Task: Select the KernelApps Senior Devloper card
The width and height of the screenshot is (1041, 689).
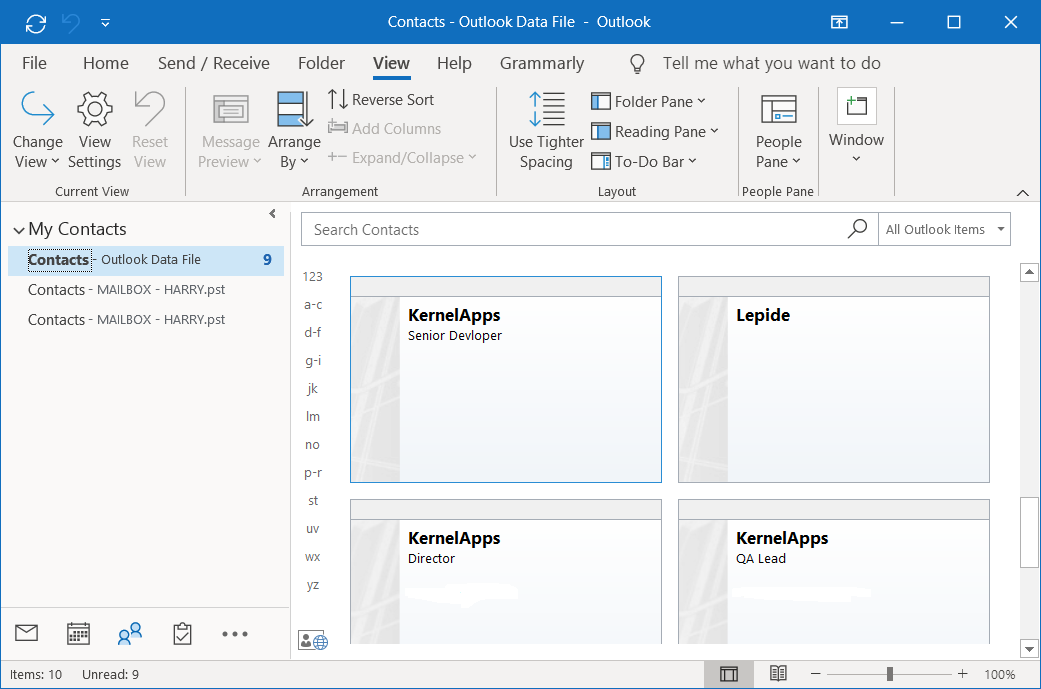Action: (506, 379)
